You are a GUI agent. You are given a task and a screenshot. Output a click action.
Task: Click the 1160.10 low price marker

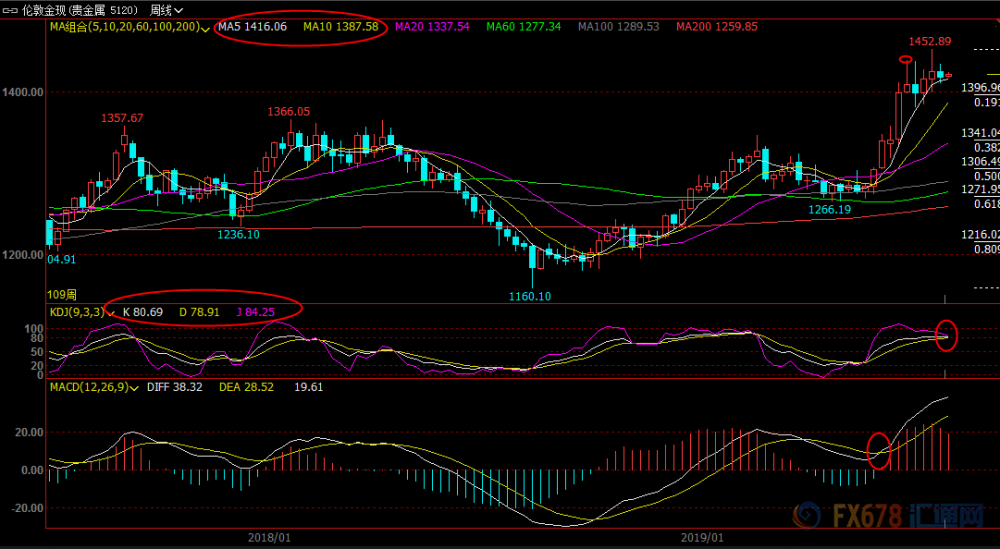click(x=530, y=296)
